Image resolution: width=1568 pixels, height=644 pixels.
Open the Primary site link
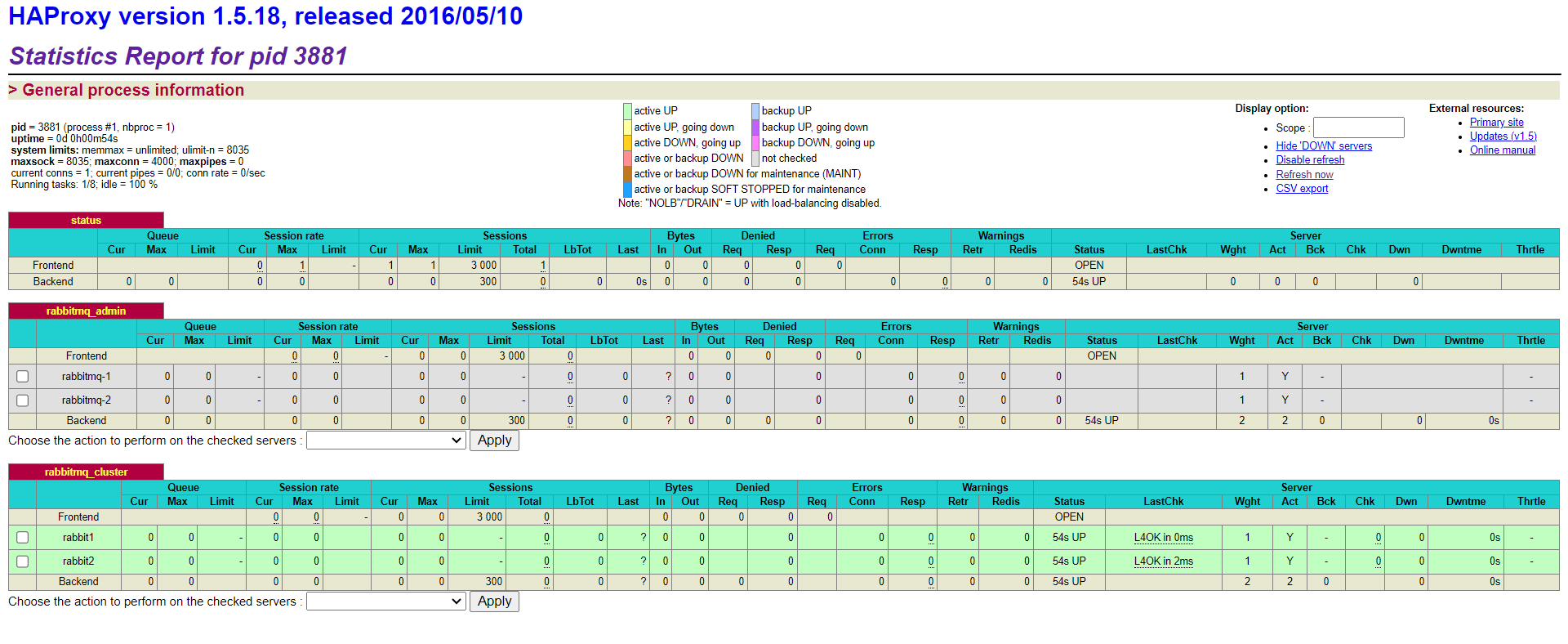point(1497,123)
